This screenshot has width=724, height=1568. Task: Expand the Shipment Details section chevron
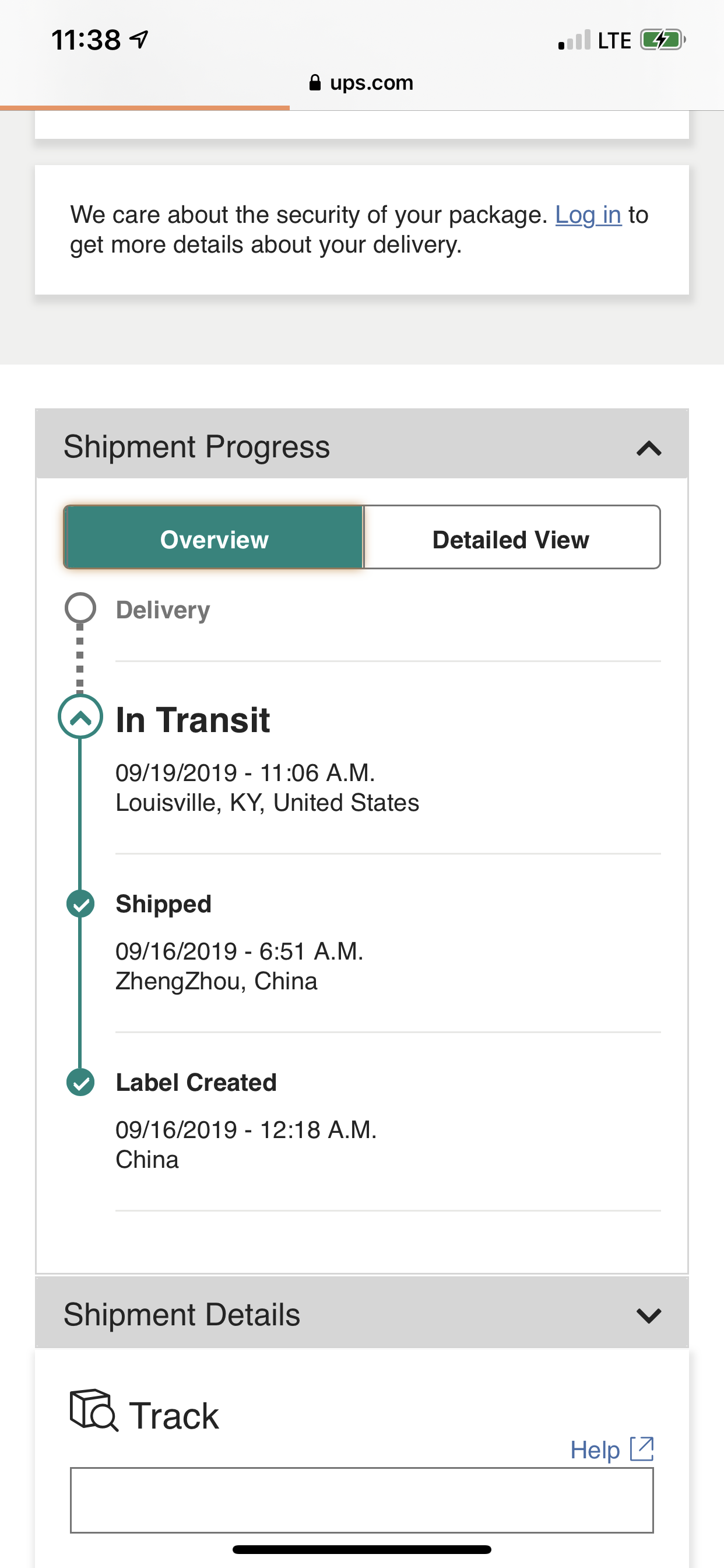(x=649, y=1316)
